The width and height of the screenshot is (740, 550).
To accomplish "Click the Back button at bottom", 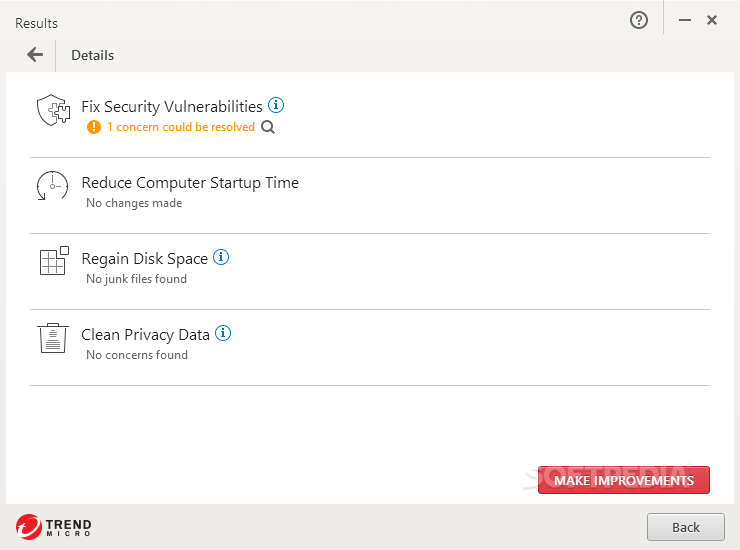I will click(686, 527).
